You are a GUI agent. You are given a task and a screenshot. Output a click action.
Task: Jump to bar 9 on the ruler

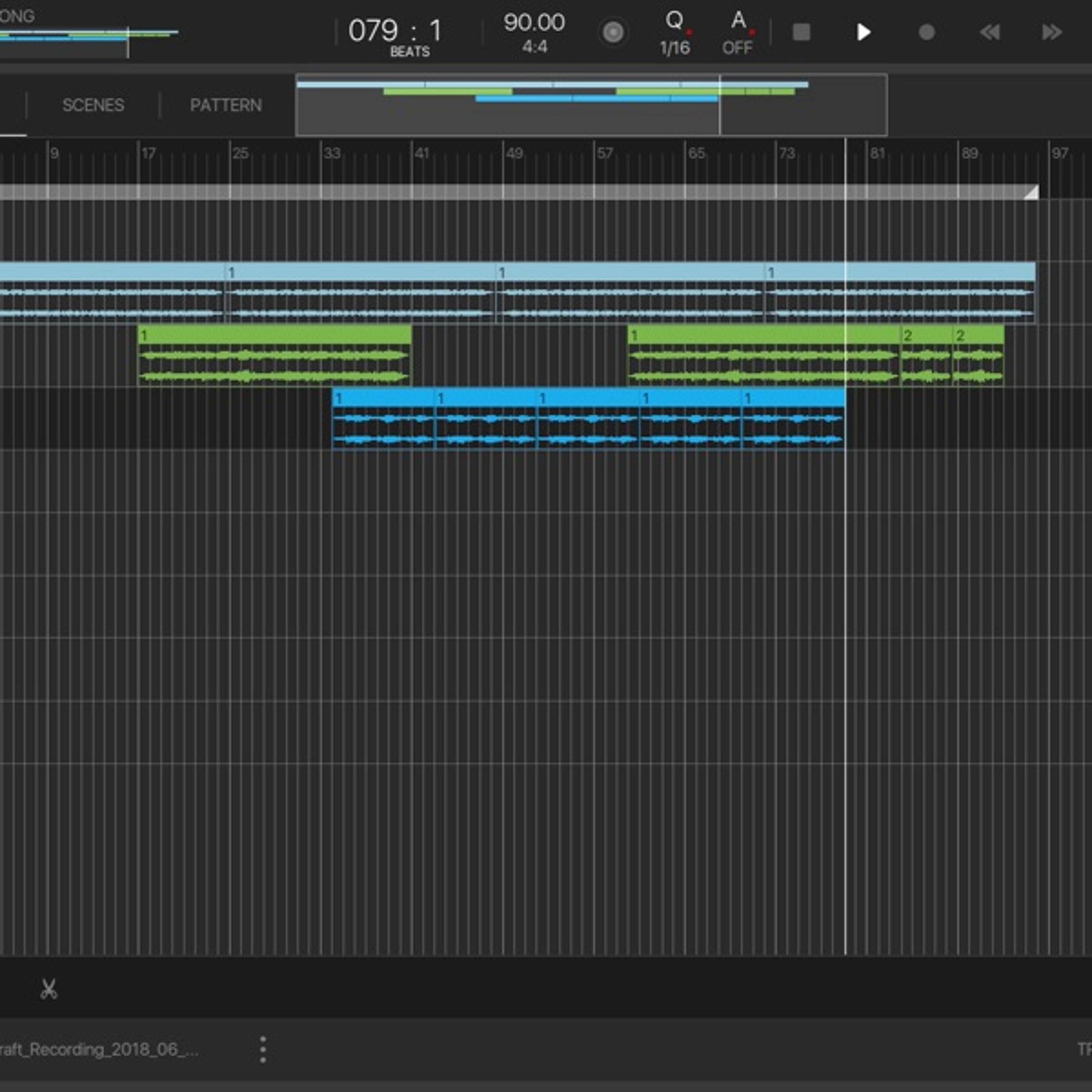click(x=54, y=153)
